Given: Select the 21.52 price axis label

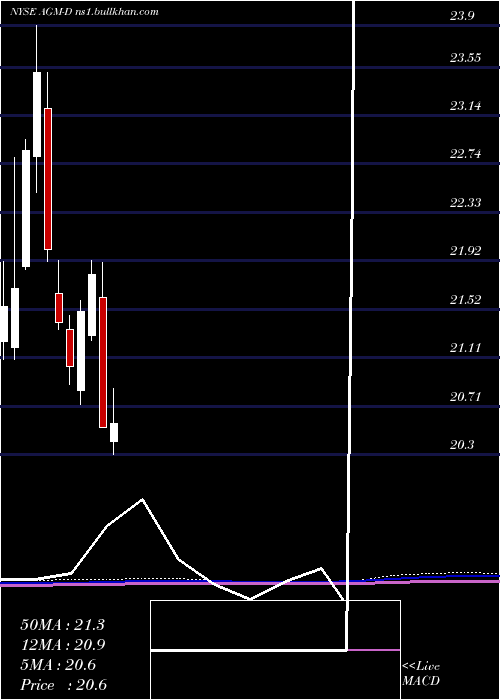Looking at the screenshot, I should pyautogui.click(x=466, y=300).
